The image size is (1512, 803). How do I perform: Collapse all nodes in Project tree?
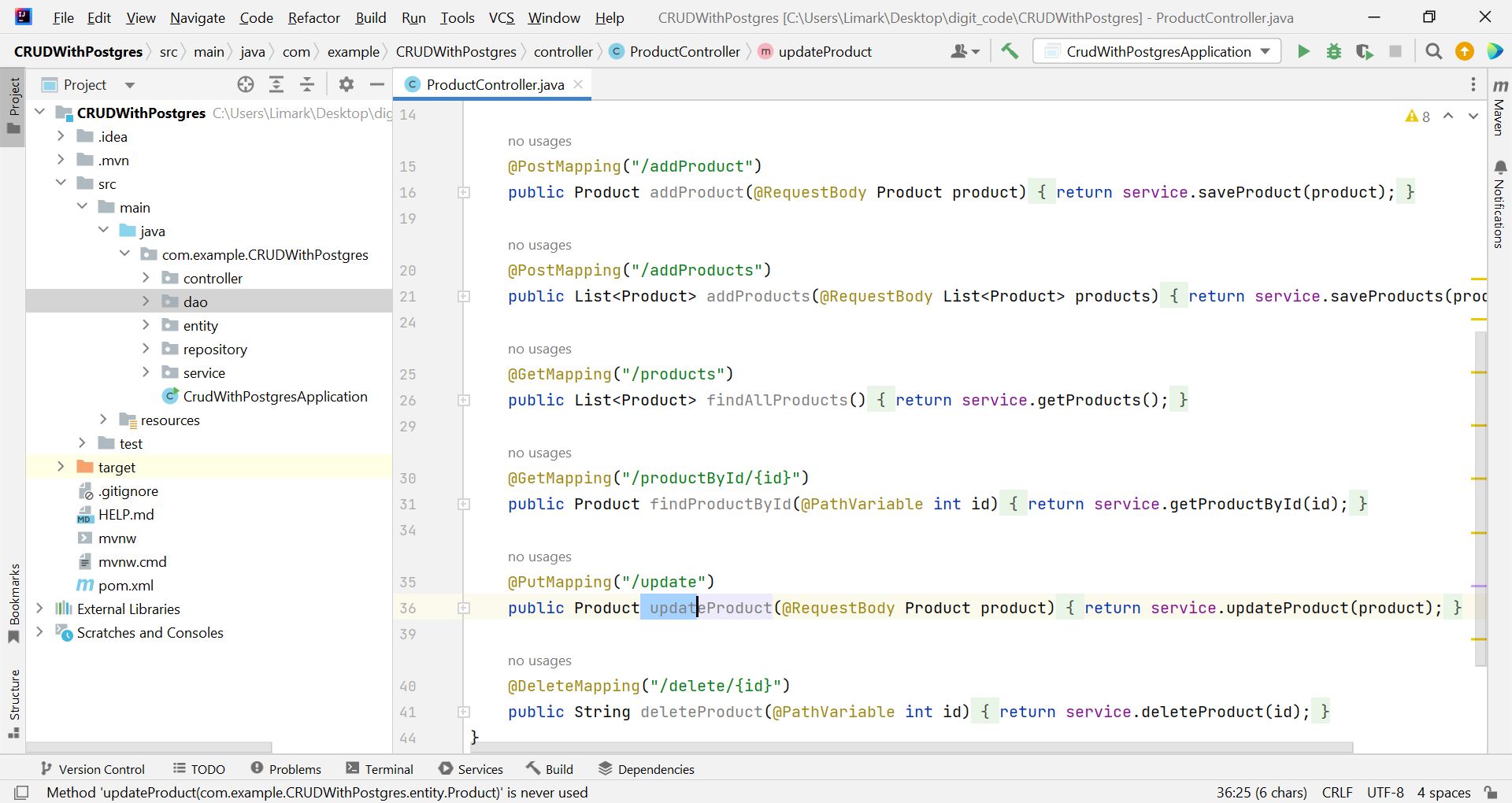(x=307, y=85)
